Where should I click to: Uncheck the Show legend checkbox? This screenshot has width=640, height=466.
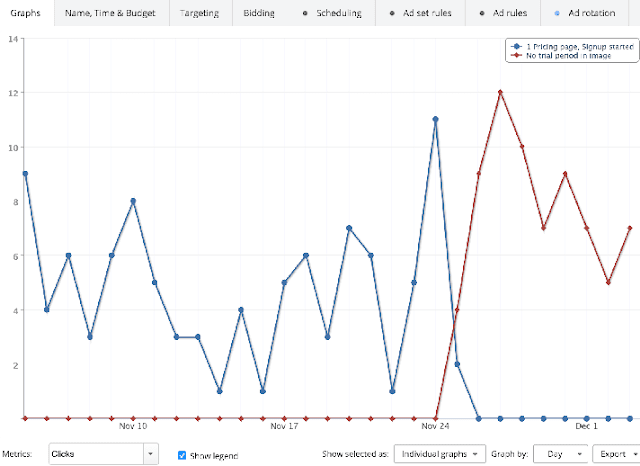click(x=182, y=455)
